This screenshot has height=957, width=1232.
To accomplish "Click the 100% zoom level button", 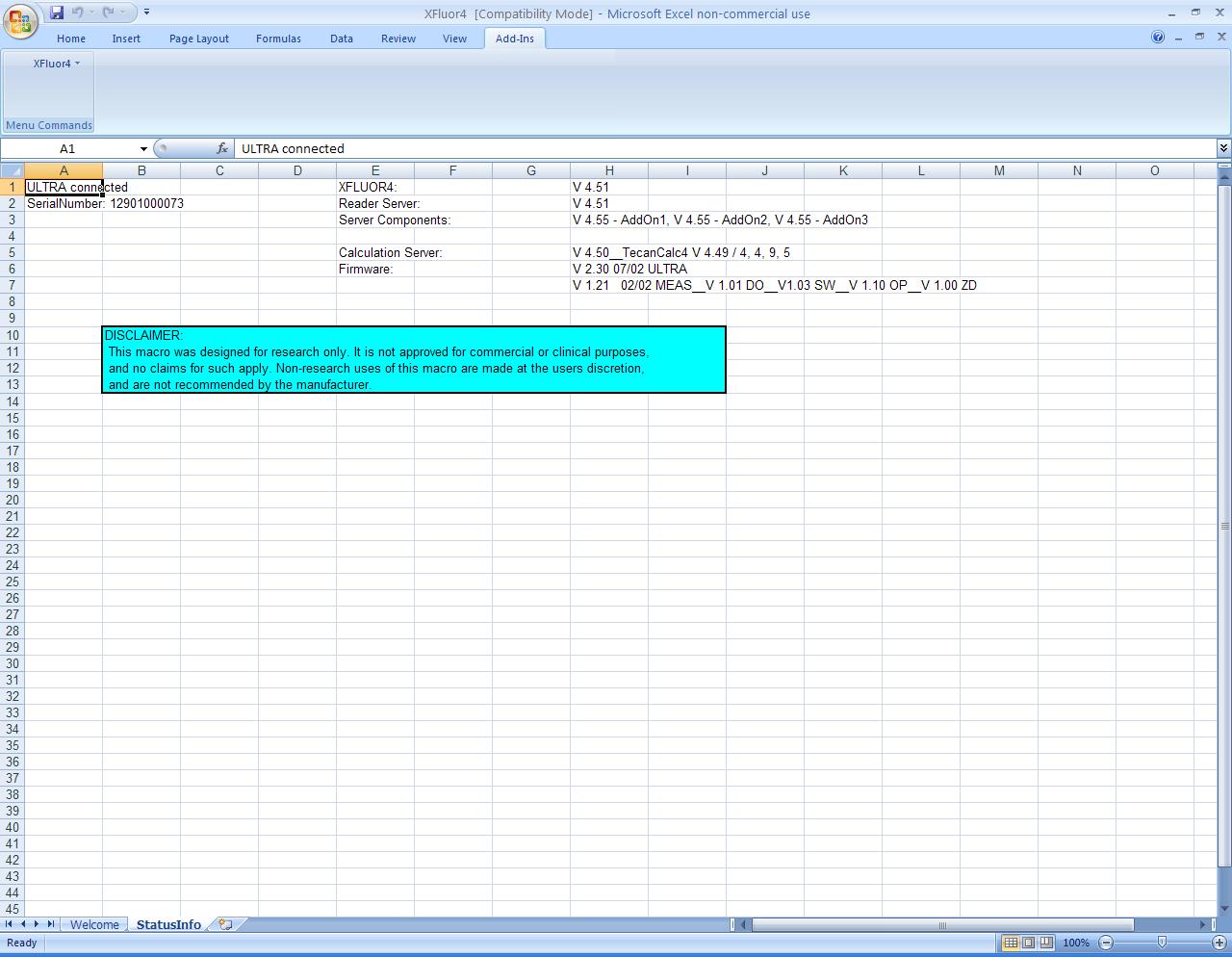I will [1076, 943].
